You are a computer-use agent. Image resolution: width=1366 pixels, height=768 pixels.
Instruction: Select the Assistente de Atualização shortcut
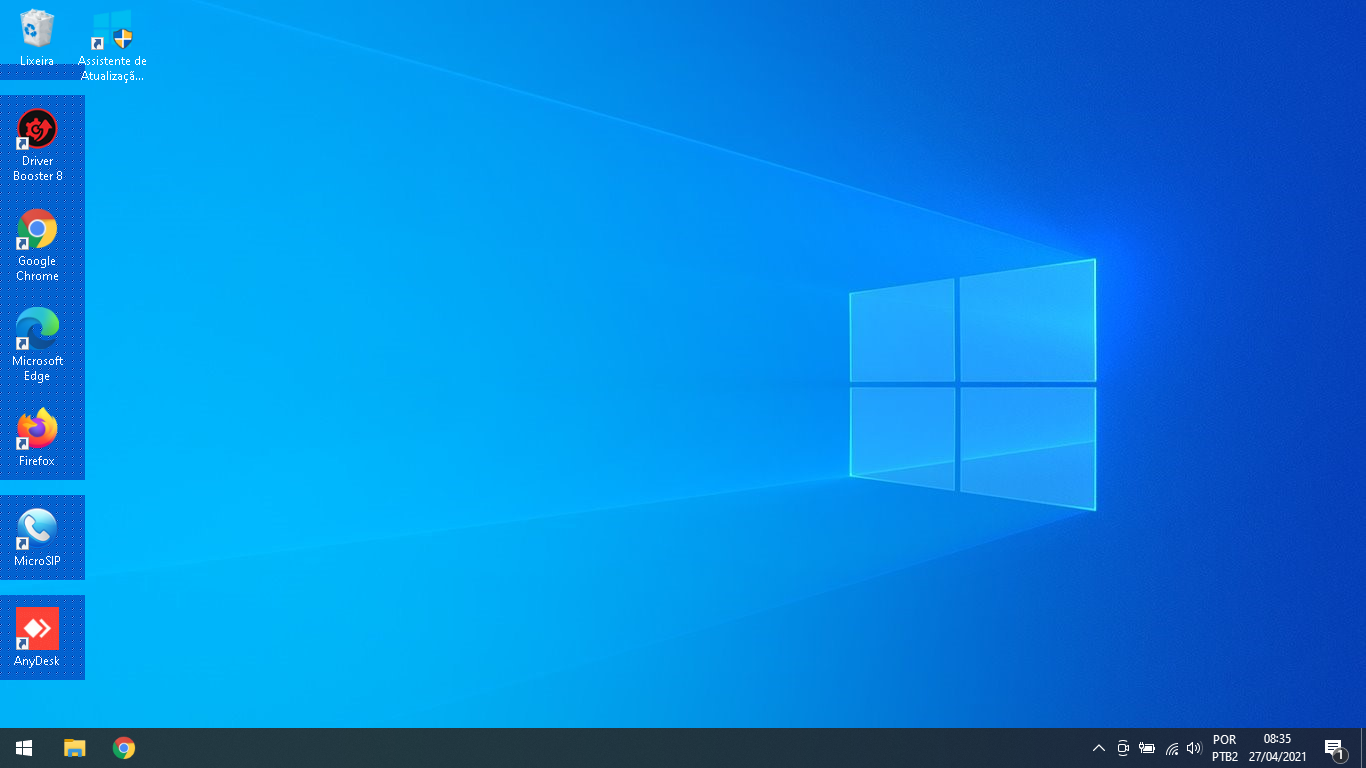112,45
